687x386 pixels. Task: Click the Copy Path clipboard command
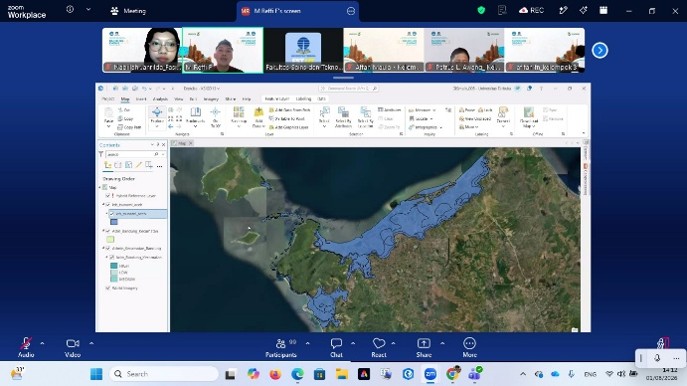pos(129,127)
